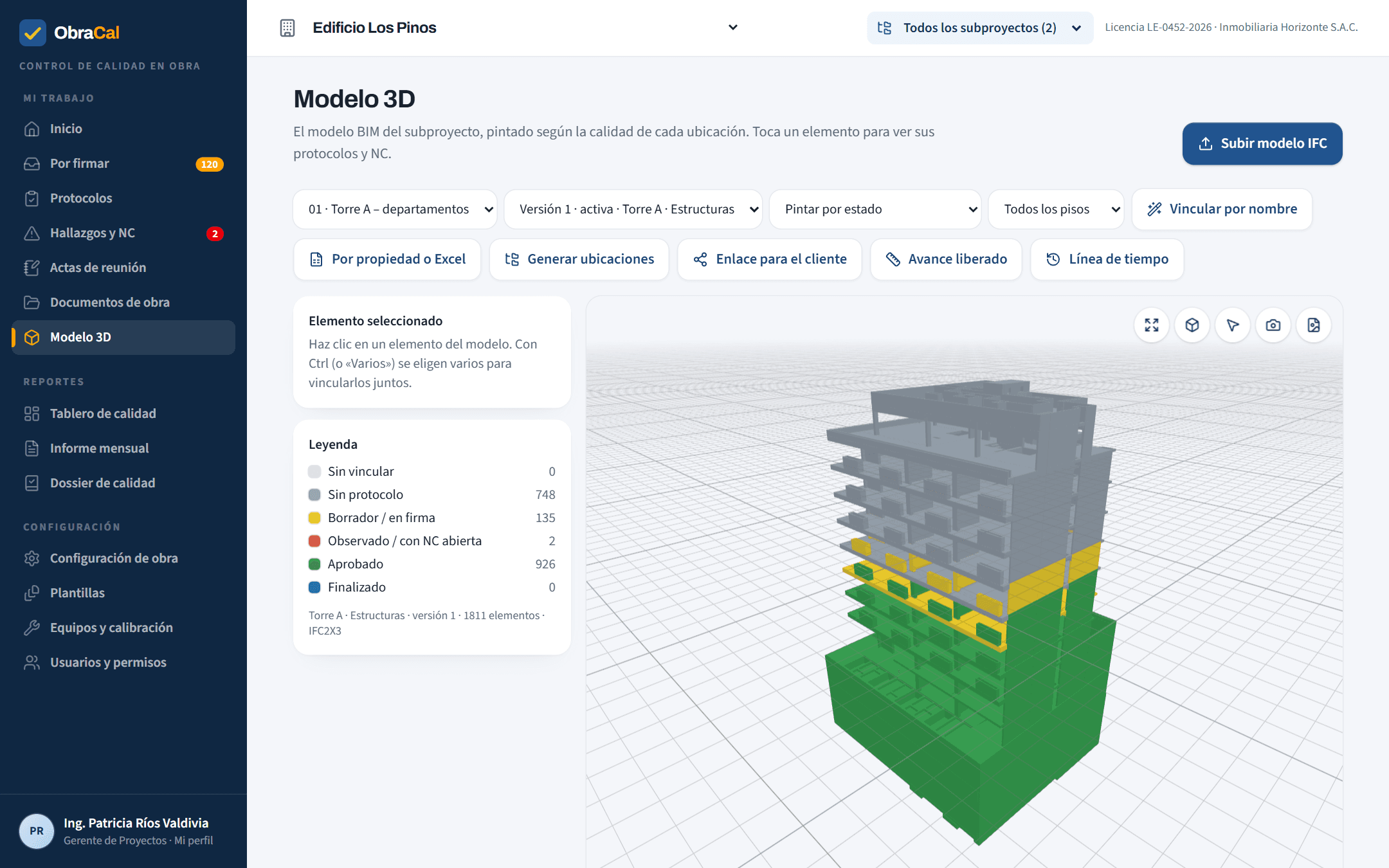The height and width of the screenshot is (868, 1389).
Task: Open the Edificio Los Pinos project dropdown
Action: 509,28
